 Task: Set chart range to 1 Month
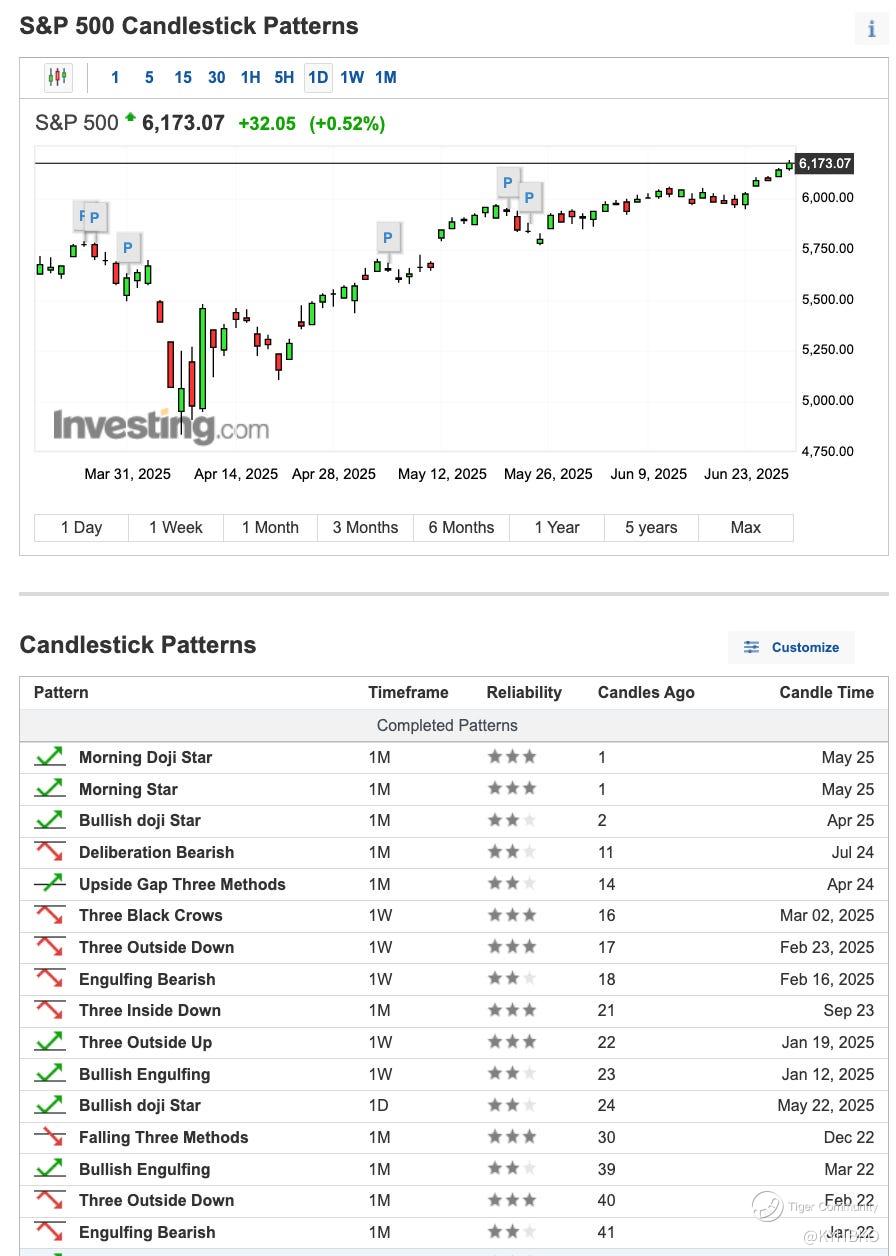[270, 527]
